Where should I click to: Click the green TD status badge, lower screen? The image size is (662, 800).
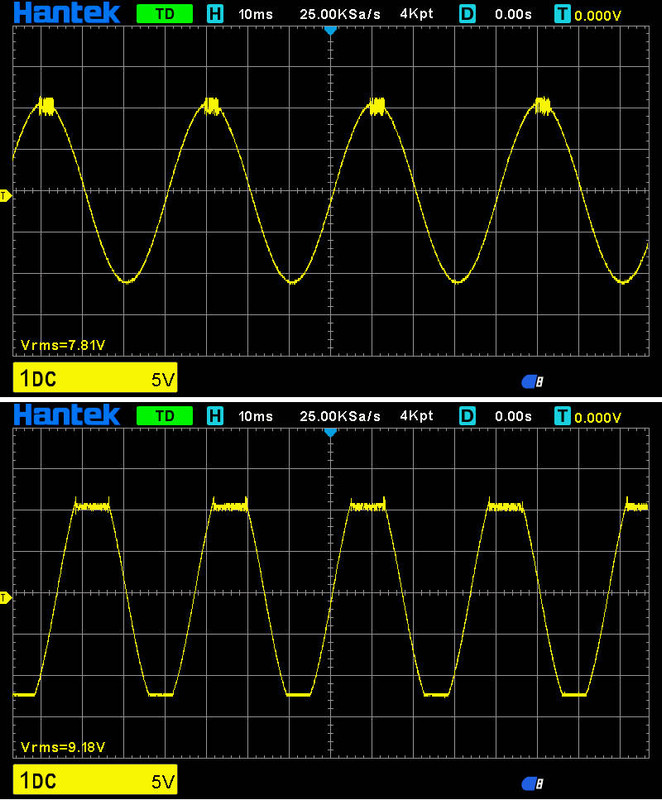(165, 416)
